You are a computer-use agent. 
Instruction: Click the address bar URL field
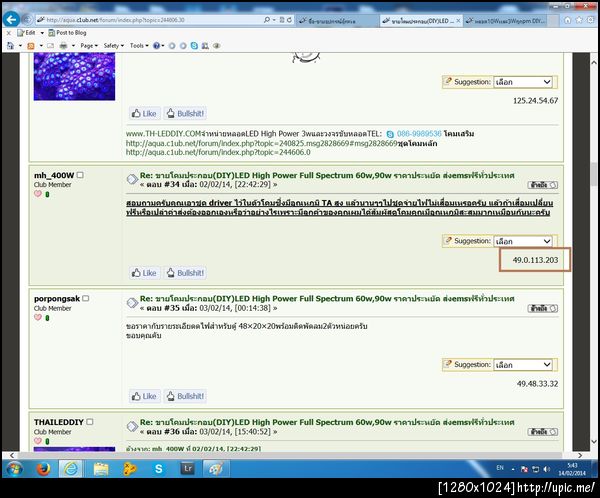[x=149, y=20]
